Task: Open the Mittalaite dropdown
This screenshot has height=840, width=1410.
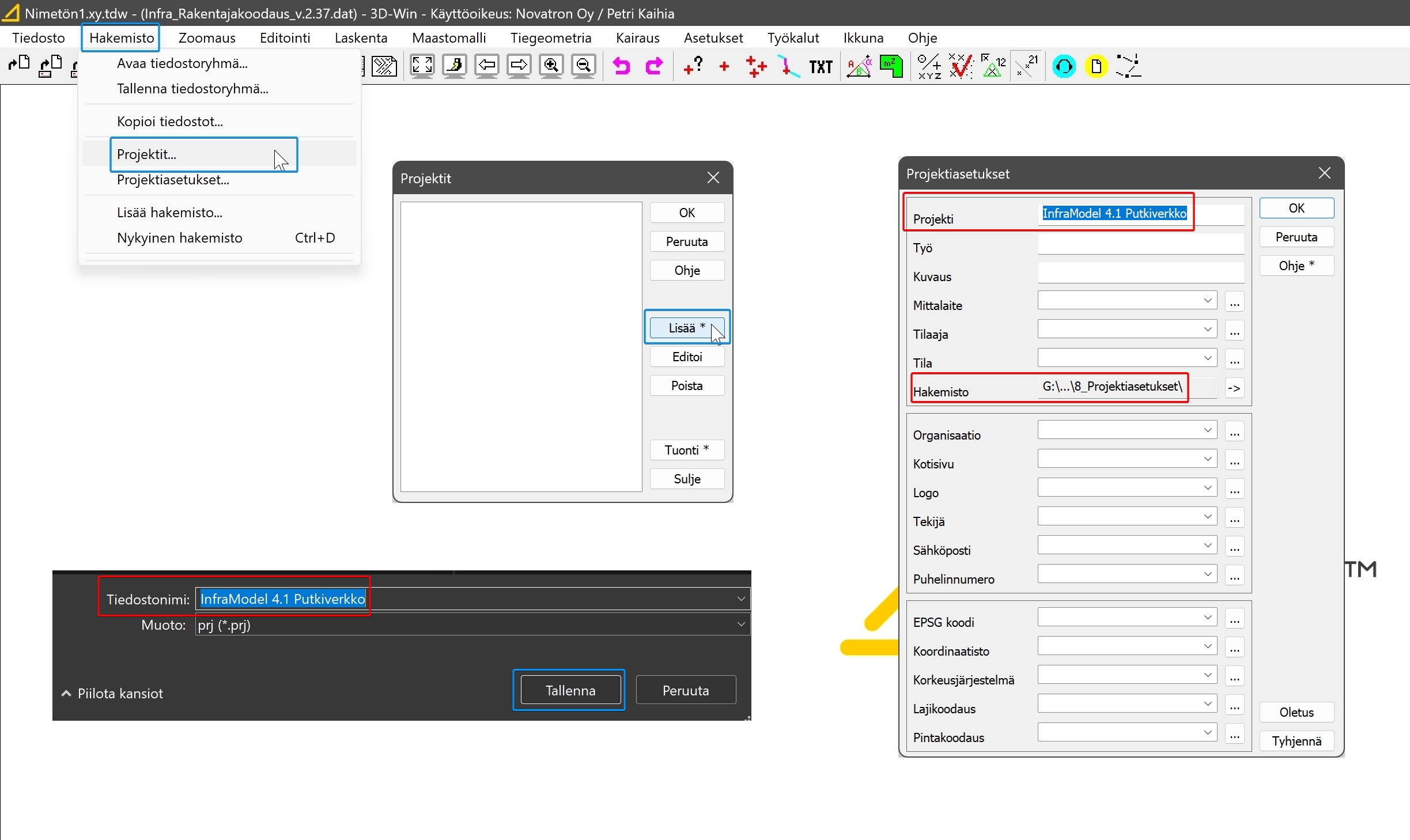Action: (x=1127, y=300)
